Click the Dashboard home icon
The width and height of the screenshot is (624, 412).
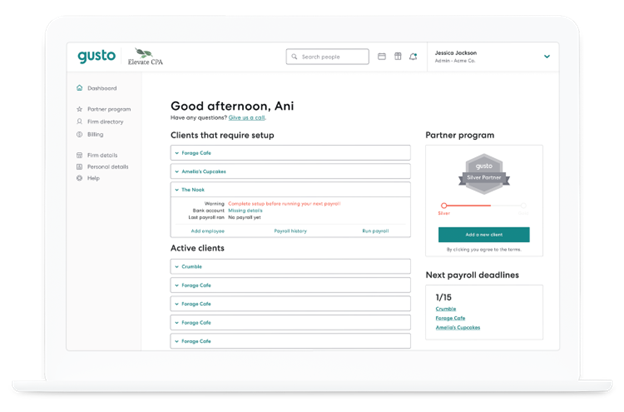[x=80, y=88]
